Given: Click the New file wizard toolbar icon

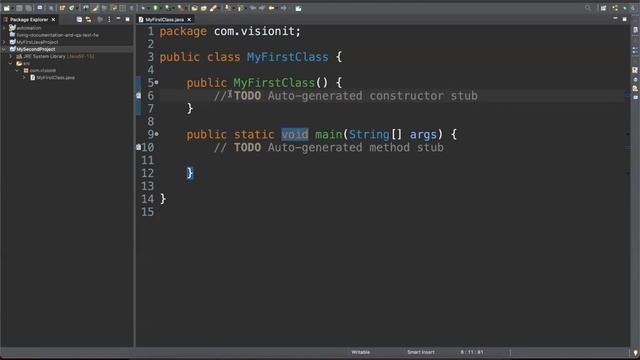Looking at the screenshot, I should pyautogui.click(x=7, y=8).
